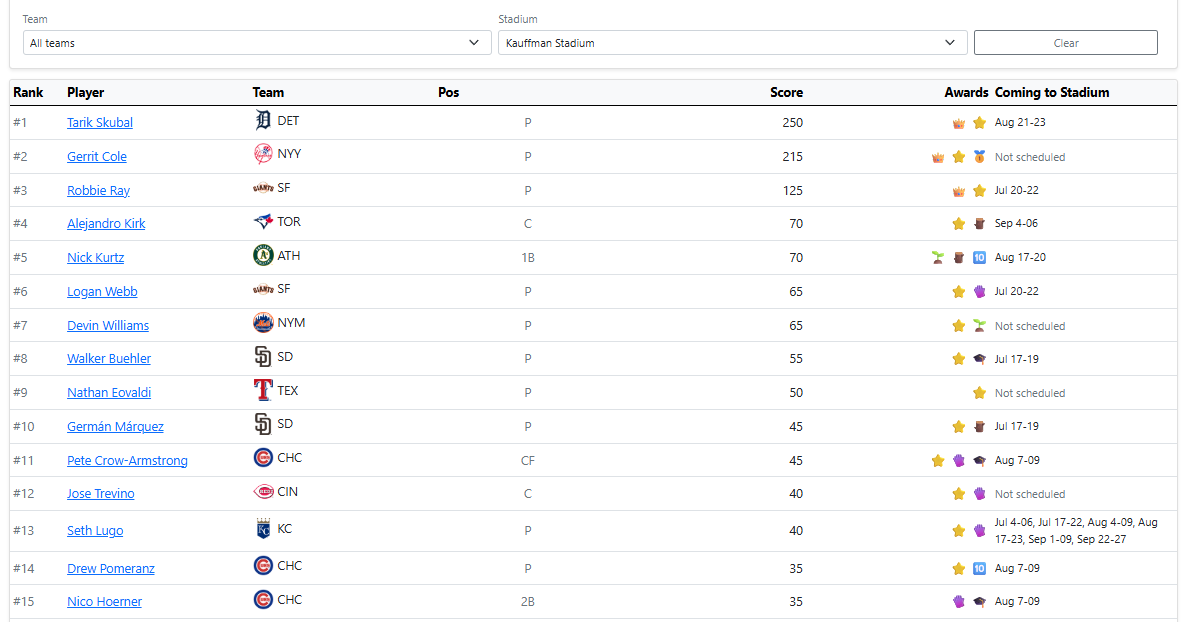Open Devin Williams player link

108,325
